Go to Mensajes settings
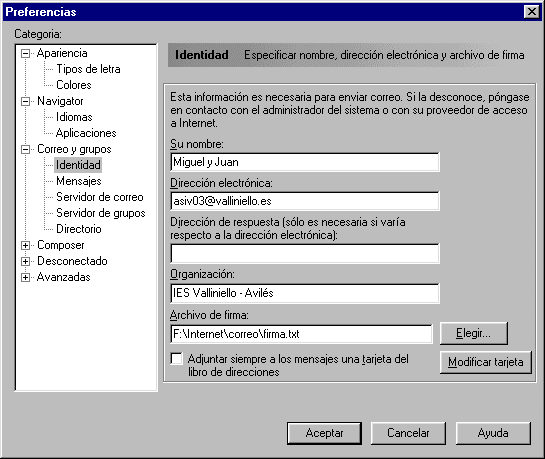545x459 pixels. point(79,181)
